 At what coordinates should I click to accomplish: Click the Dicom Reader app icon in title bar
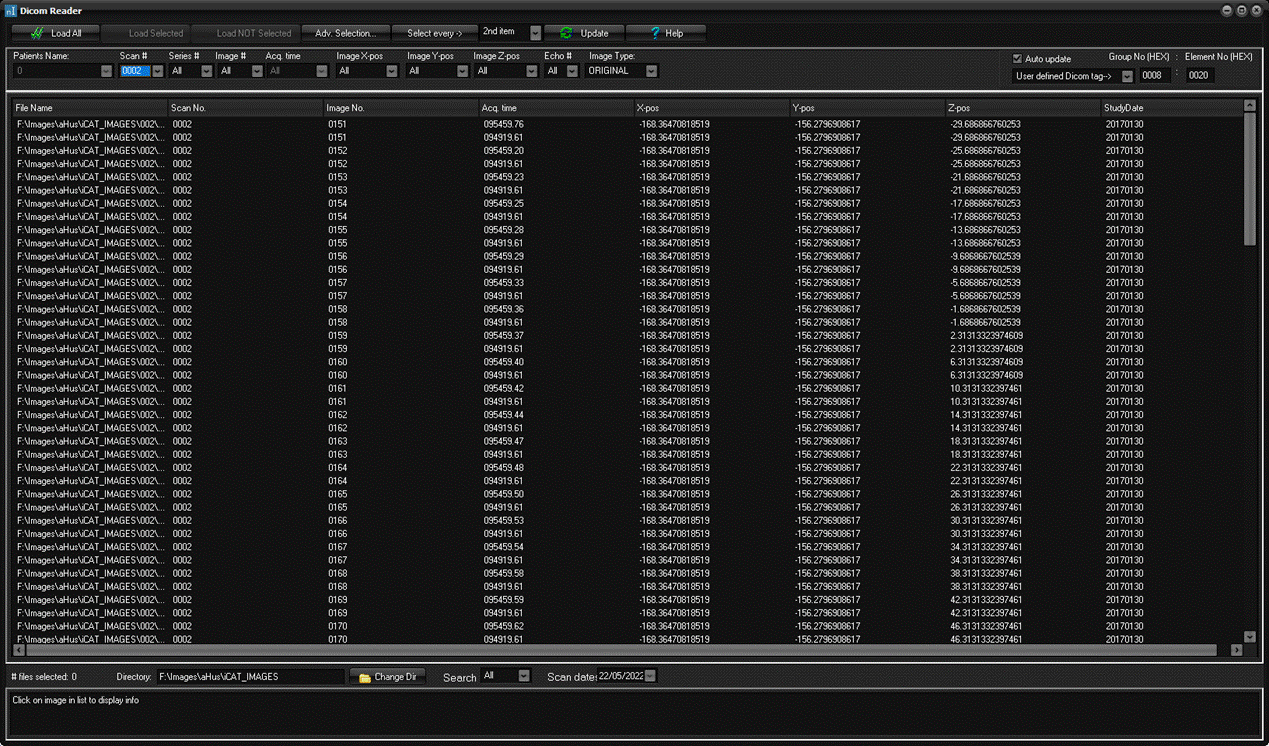coord(11,10)
